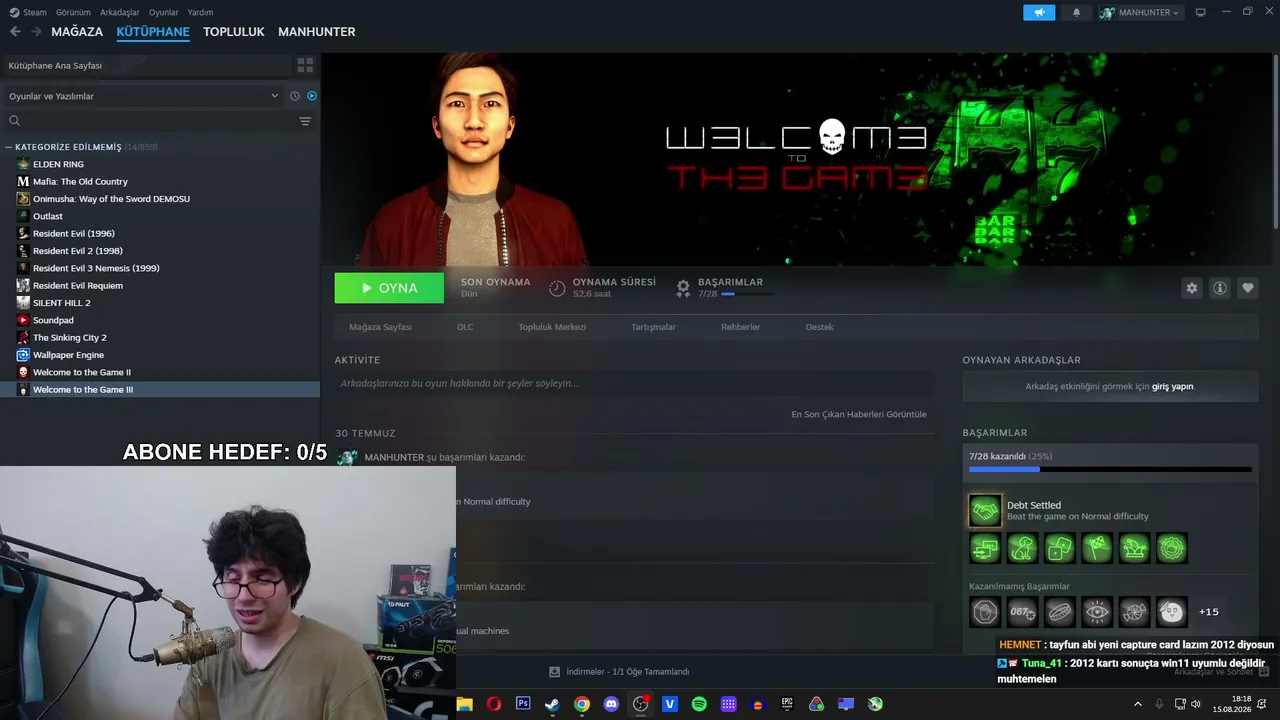This screenshot has width=1280, height=720.
Task: Select the locked stop-hand achievement badge
Action: tap(985, 611)
